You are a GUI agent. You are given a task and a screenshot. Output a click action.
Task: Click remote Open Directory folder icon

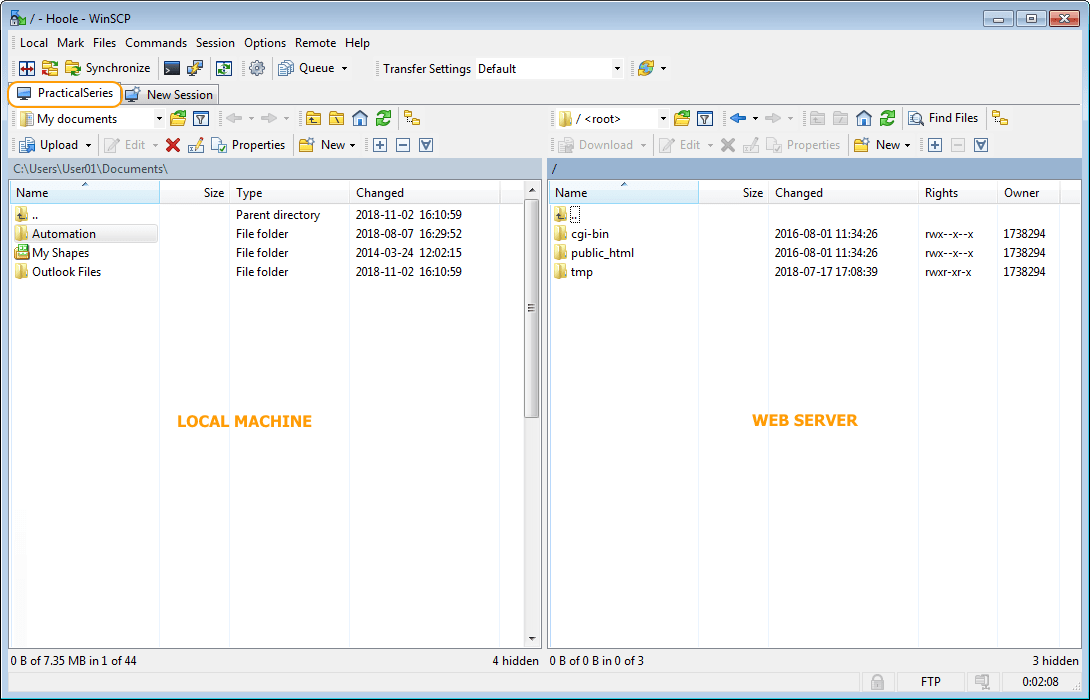pos(682,119)
